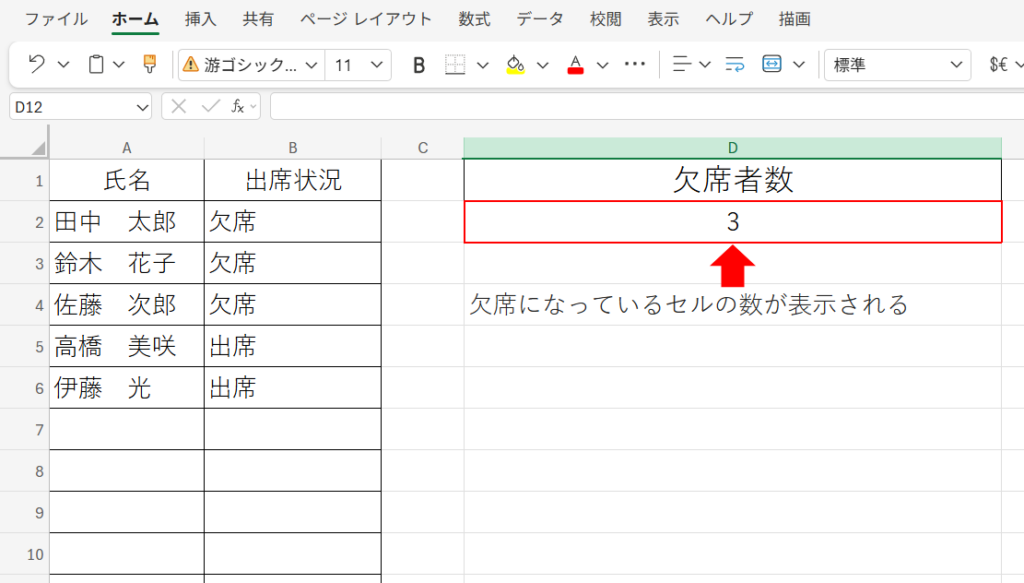Click the alignment lines icon
Image resolution: width=1024 pixels, height=583 pixels.
(682, 65)
